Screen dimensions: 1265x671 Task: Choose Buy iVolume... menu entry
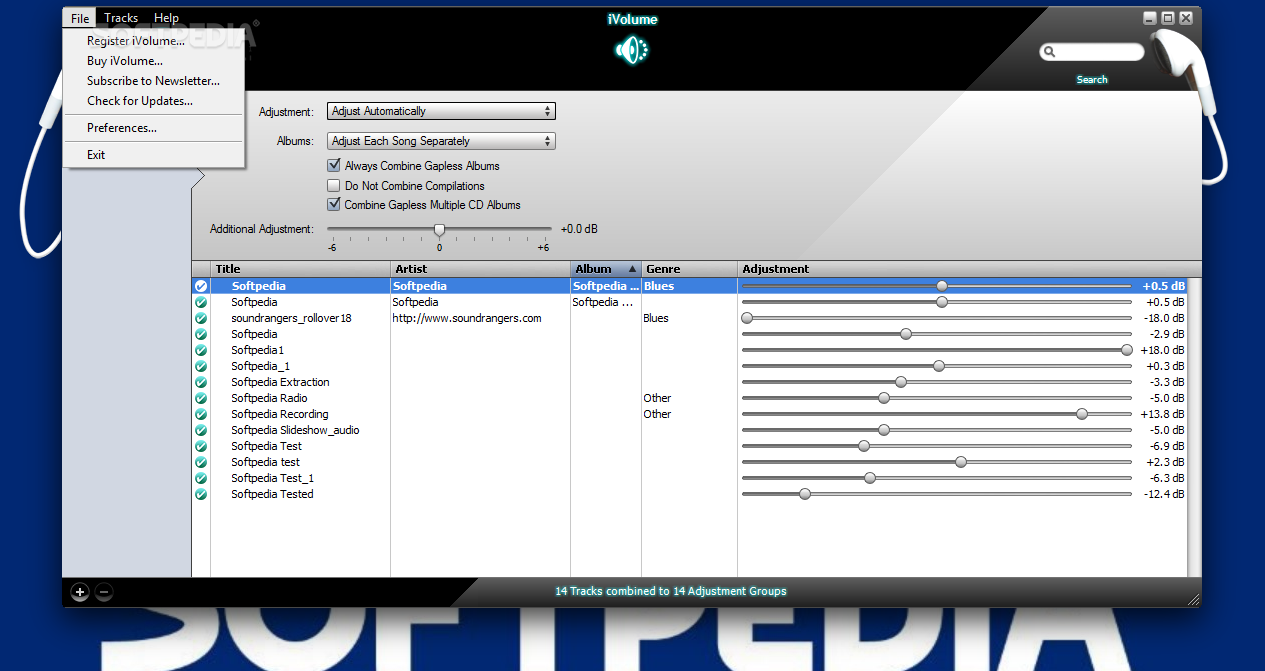coord(153,61)
